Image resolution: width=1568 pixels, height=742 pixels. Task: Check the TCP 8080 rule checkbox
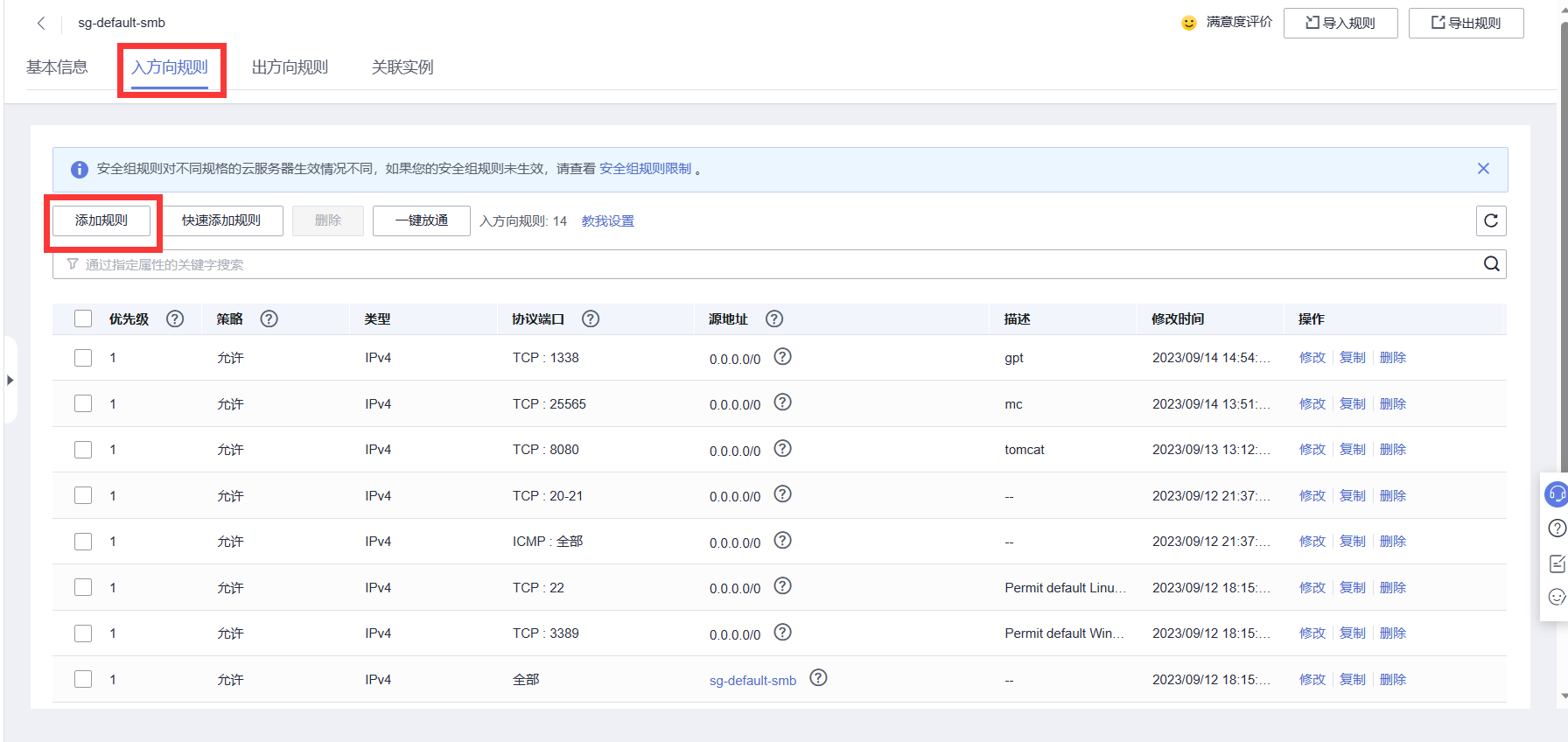click(83, 449)
